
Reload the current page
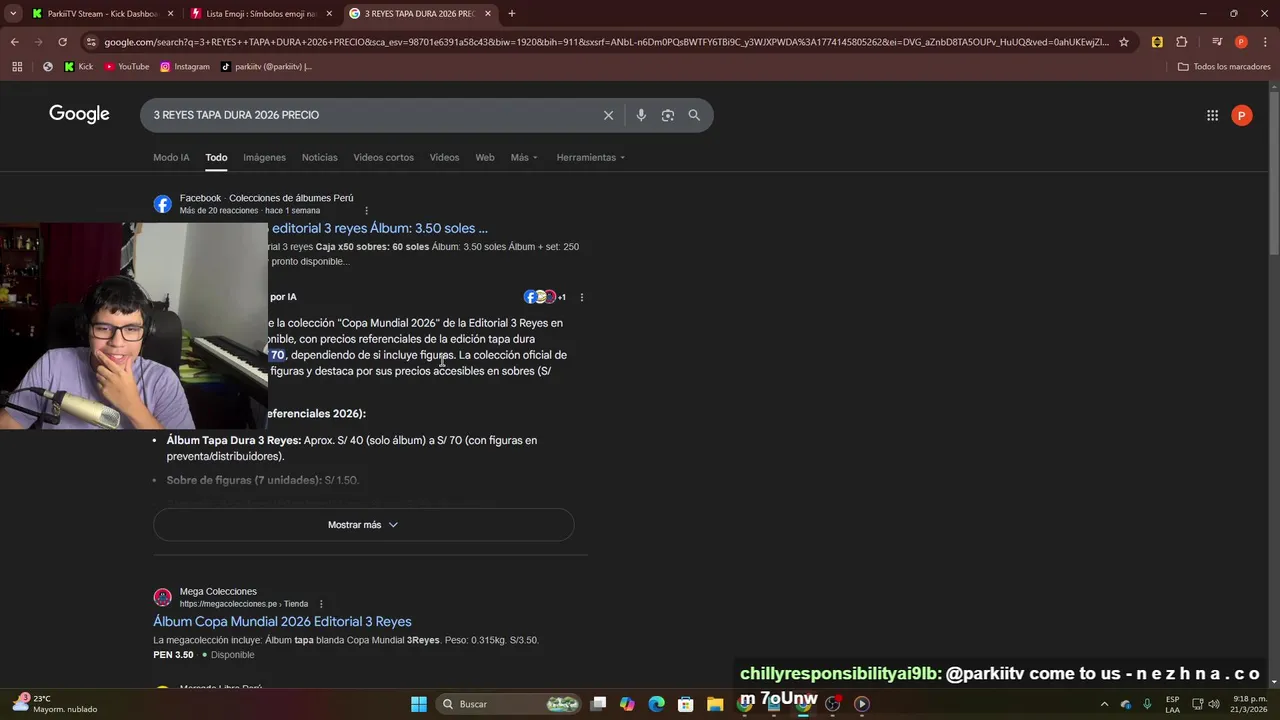[x=62, y=42]
